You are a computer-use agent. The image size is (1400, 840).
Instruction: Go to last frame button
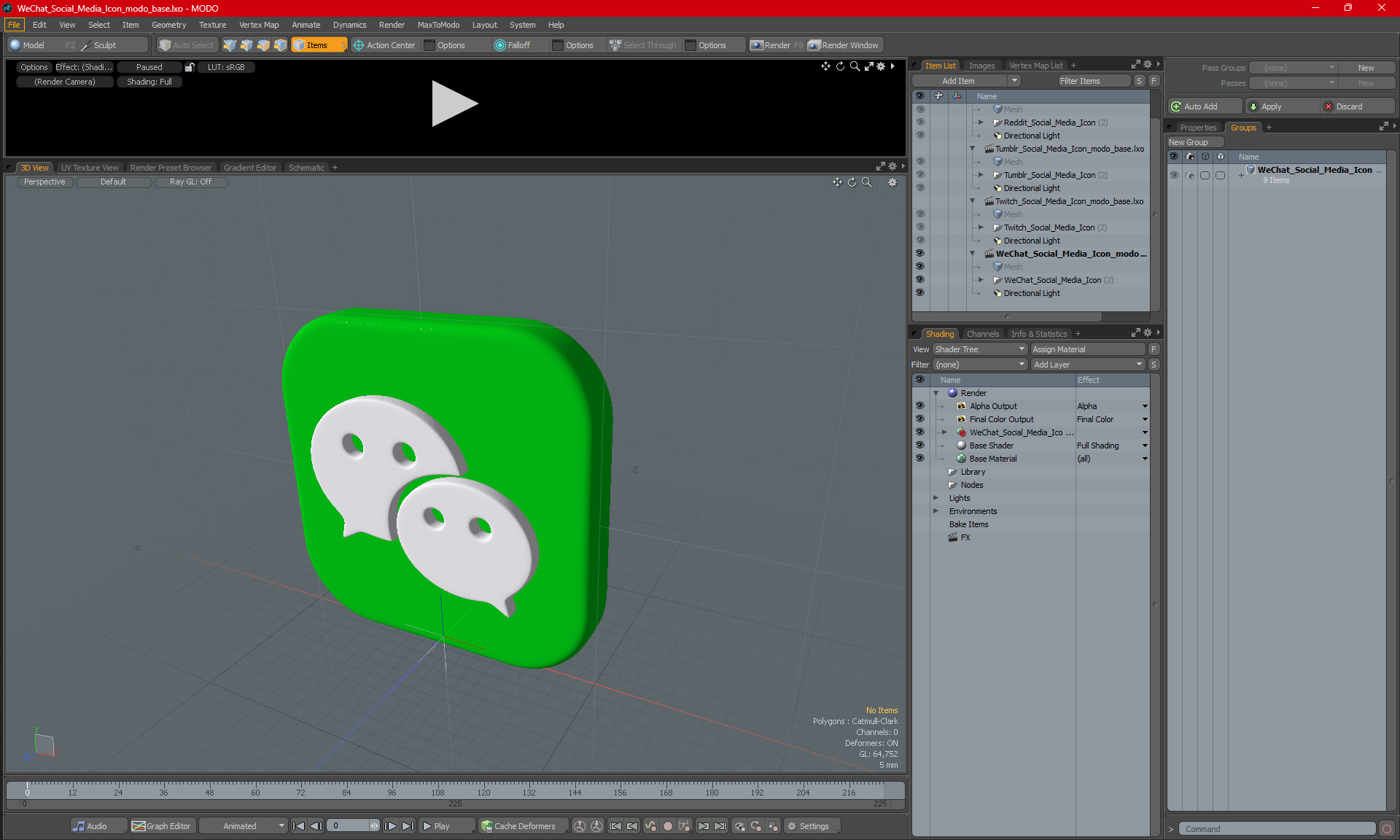(408, 826)
